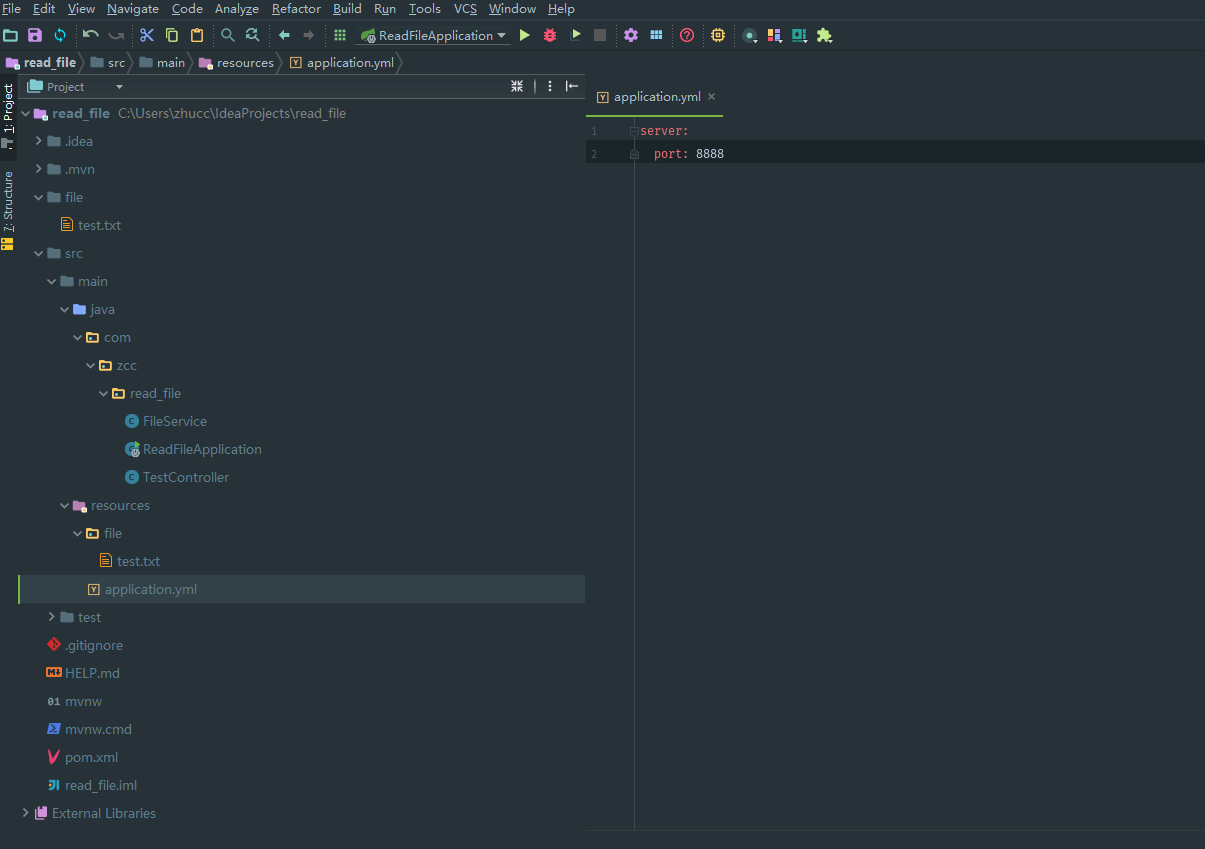Collapse the resources folder in the tree
This screenshot has height=849, width=1205.
pyautogui.click(x=65, y=505)
